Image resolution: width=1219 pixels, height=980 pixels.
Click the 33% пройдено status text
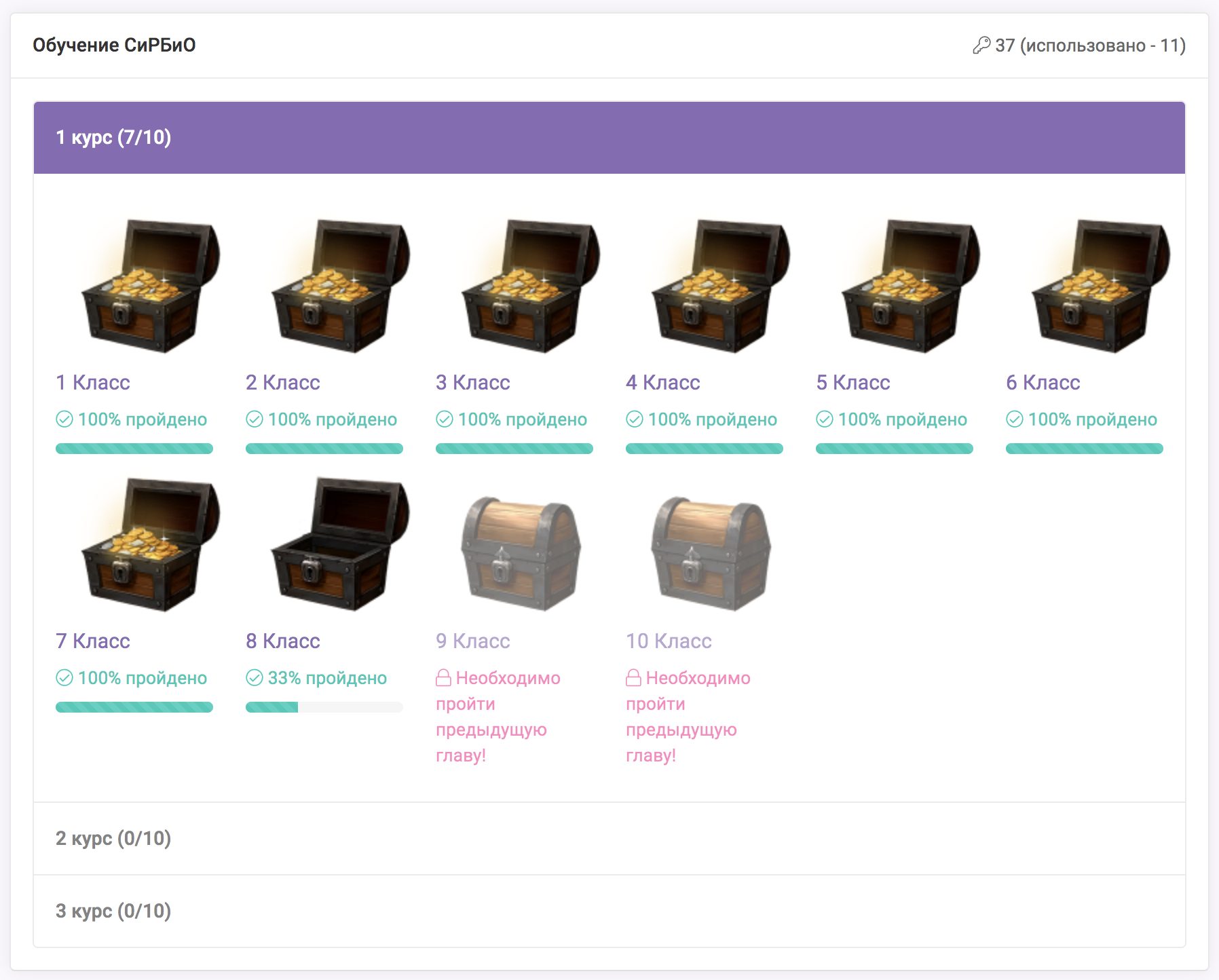point(327,678)
